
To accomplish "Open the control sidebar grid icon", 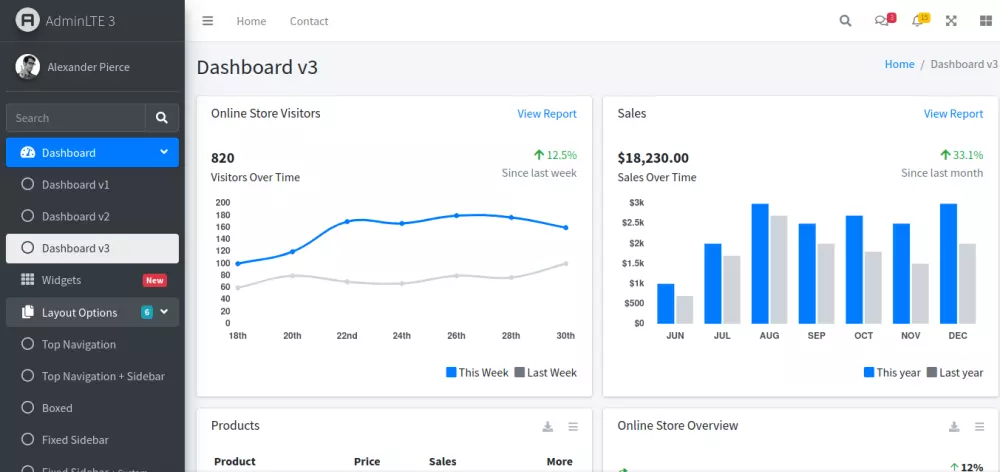I will [x=985, y=21].
